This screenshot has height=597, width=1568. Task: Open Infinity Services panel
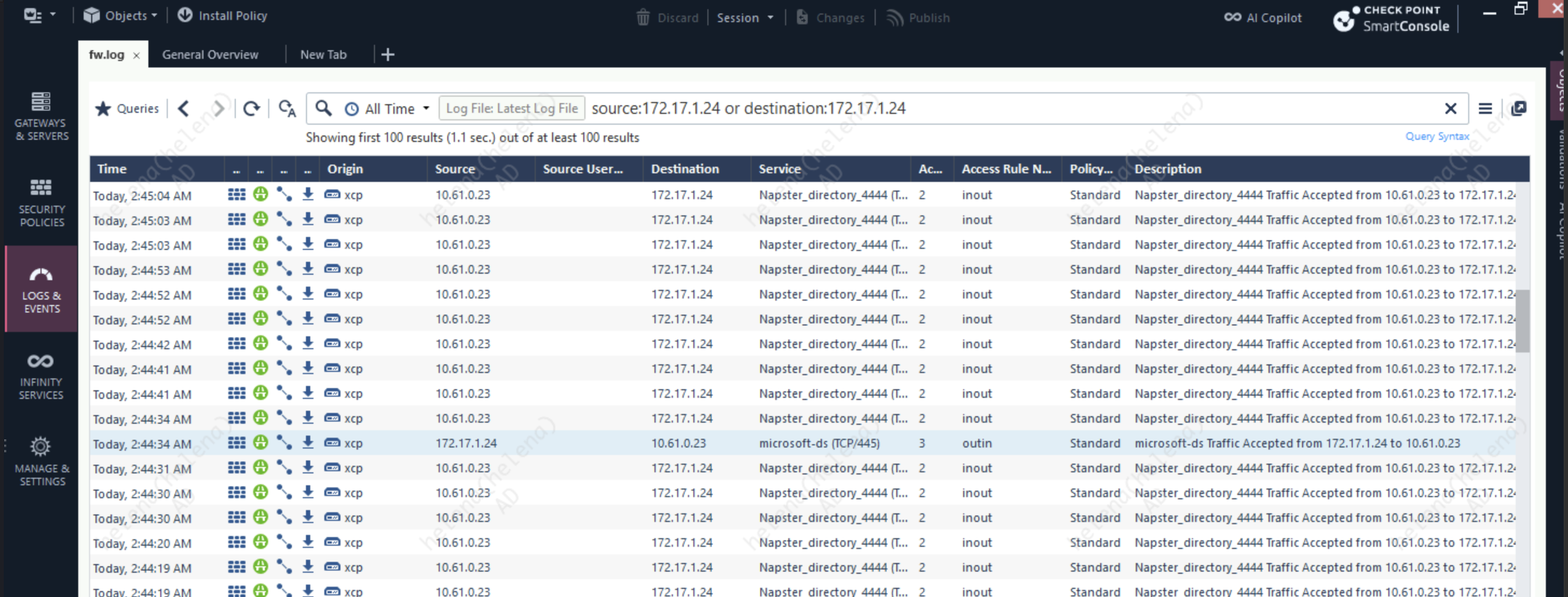pyautogui.click(x=41, y=376)
